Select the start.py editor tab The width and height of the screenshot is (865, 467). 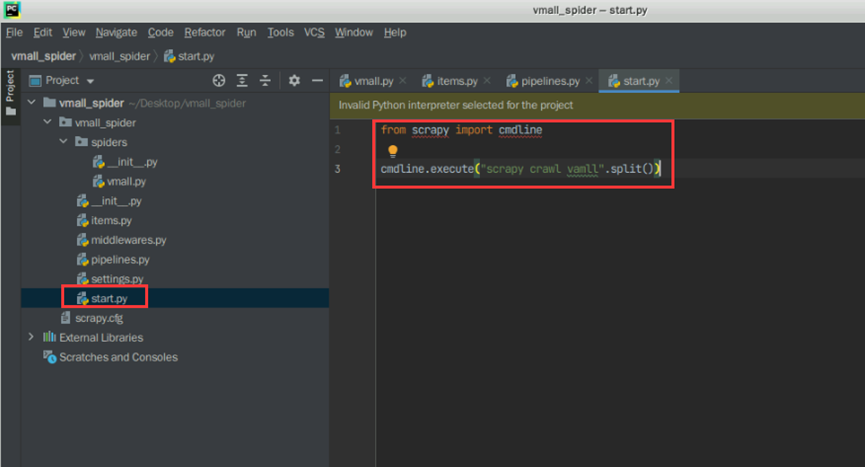[x=641, y=81]
